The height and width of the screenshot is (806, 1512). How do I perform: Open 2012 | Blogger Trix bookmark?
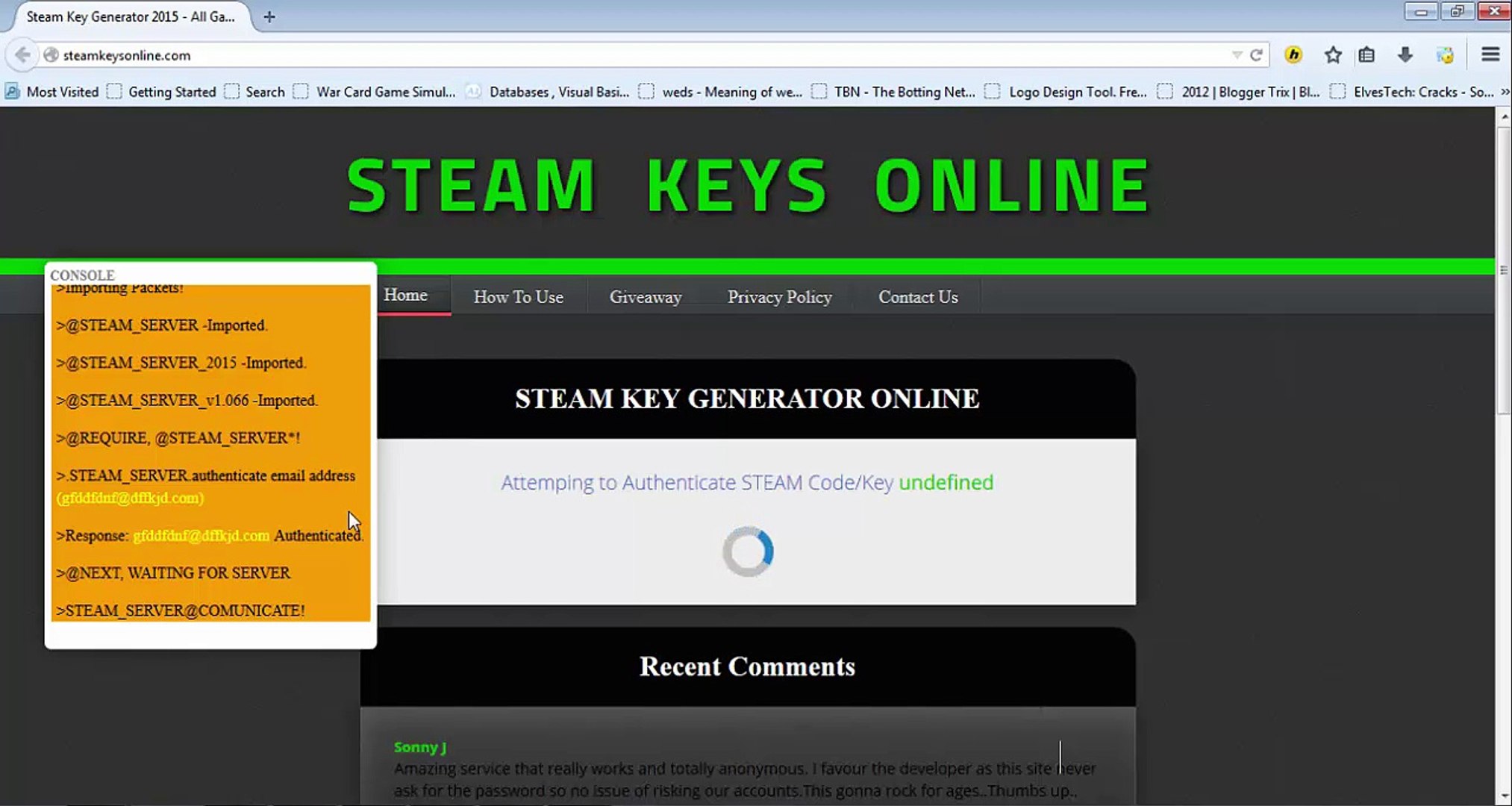coord(1239,92)
